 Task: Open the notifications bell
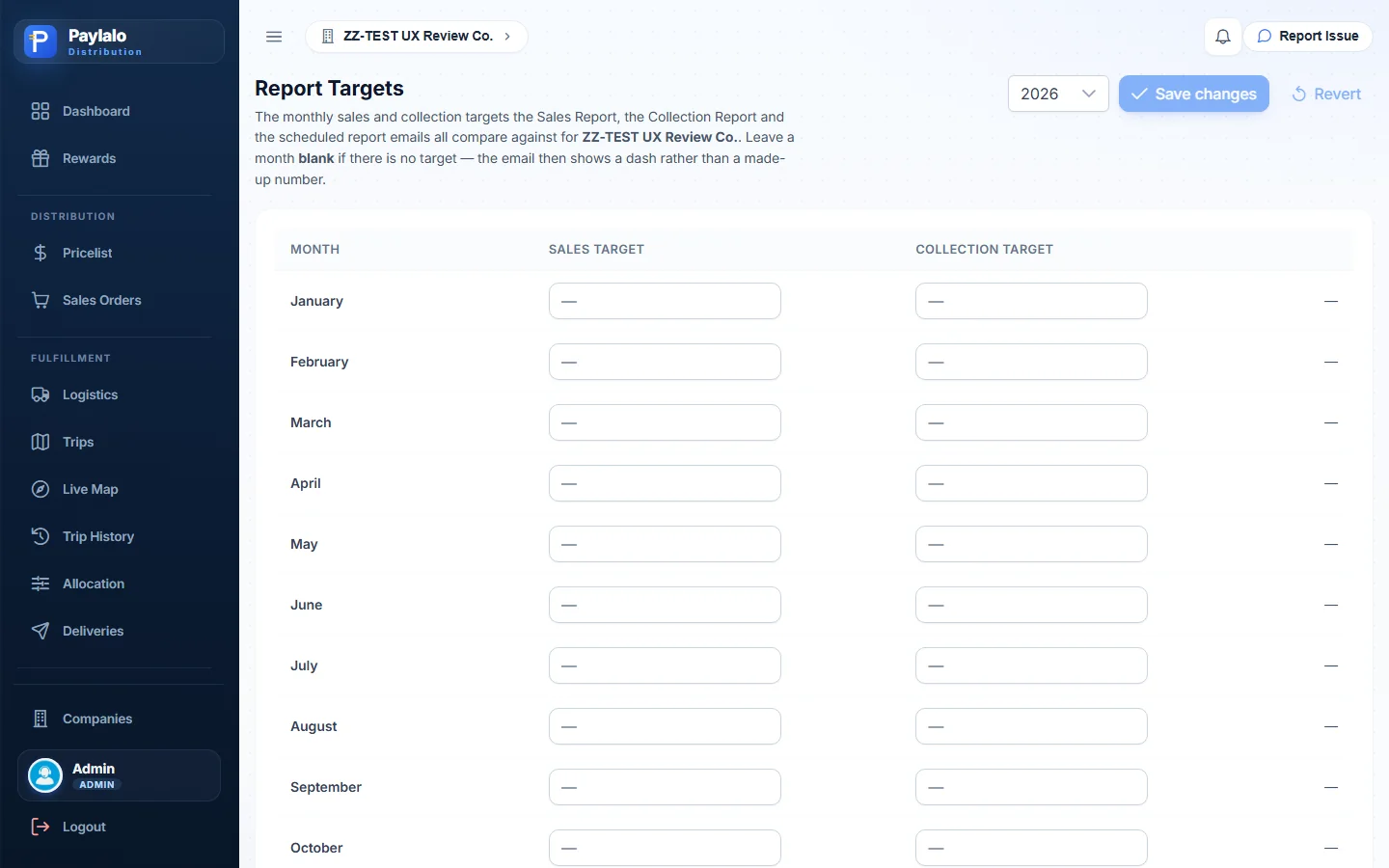[1222, 37]
